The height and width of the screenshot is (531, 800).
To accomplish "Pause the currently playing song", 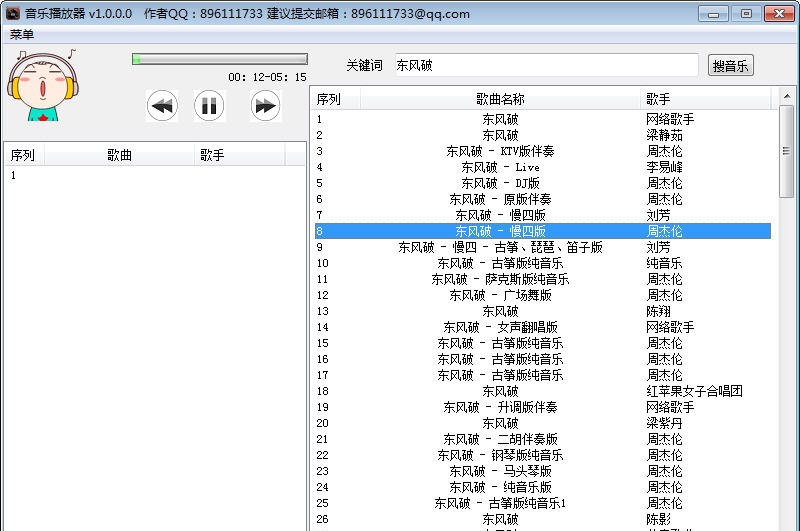I will coord(209,105).
